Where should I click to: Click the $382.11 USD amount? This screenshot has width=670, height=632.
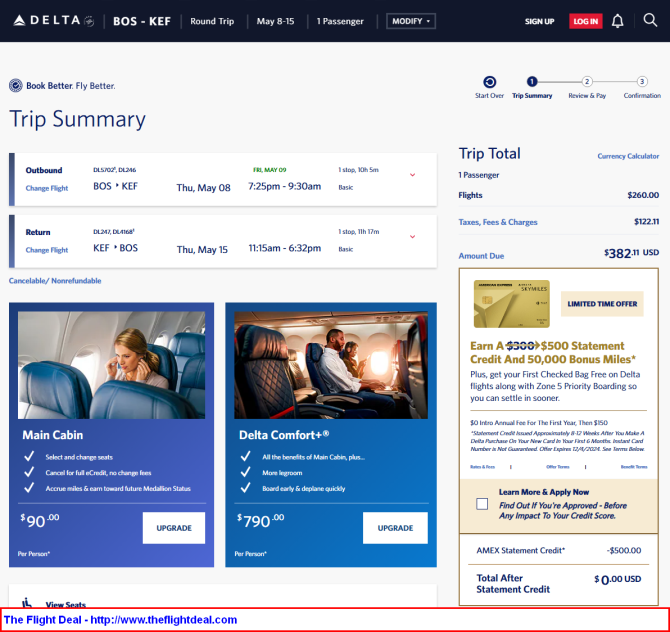[x=632, y=253]
